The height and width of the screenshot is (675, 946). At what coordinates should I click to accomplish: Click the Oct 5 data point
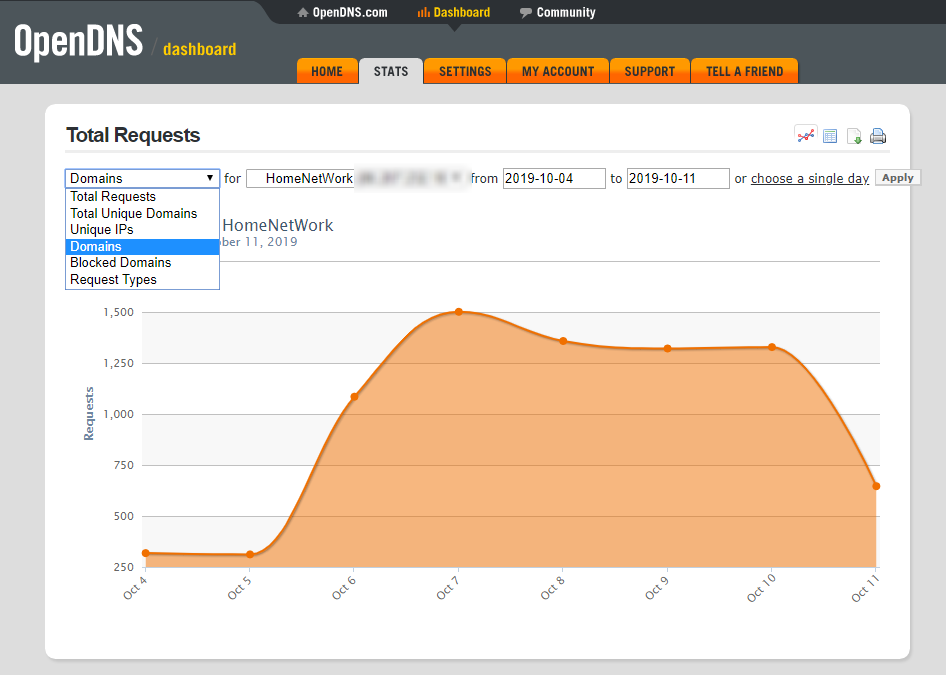click(x=250, y=554)
